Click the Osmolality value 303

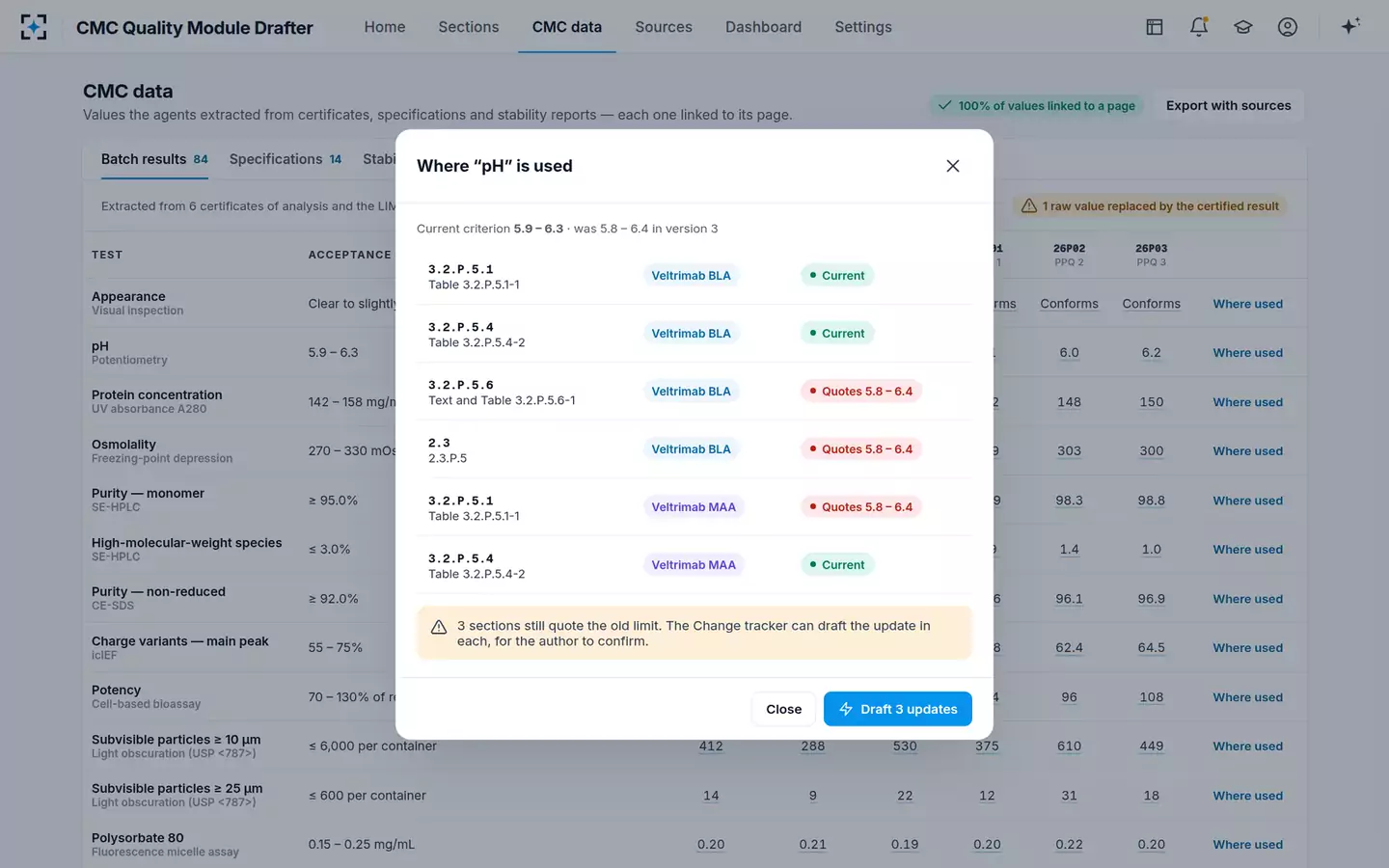pos(1069,451)
